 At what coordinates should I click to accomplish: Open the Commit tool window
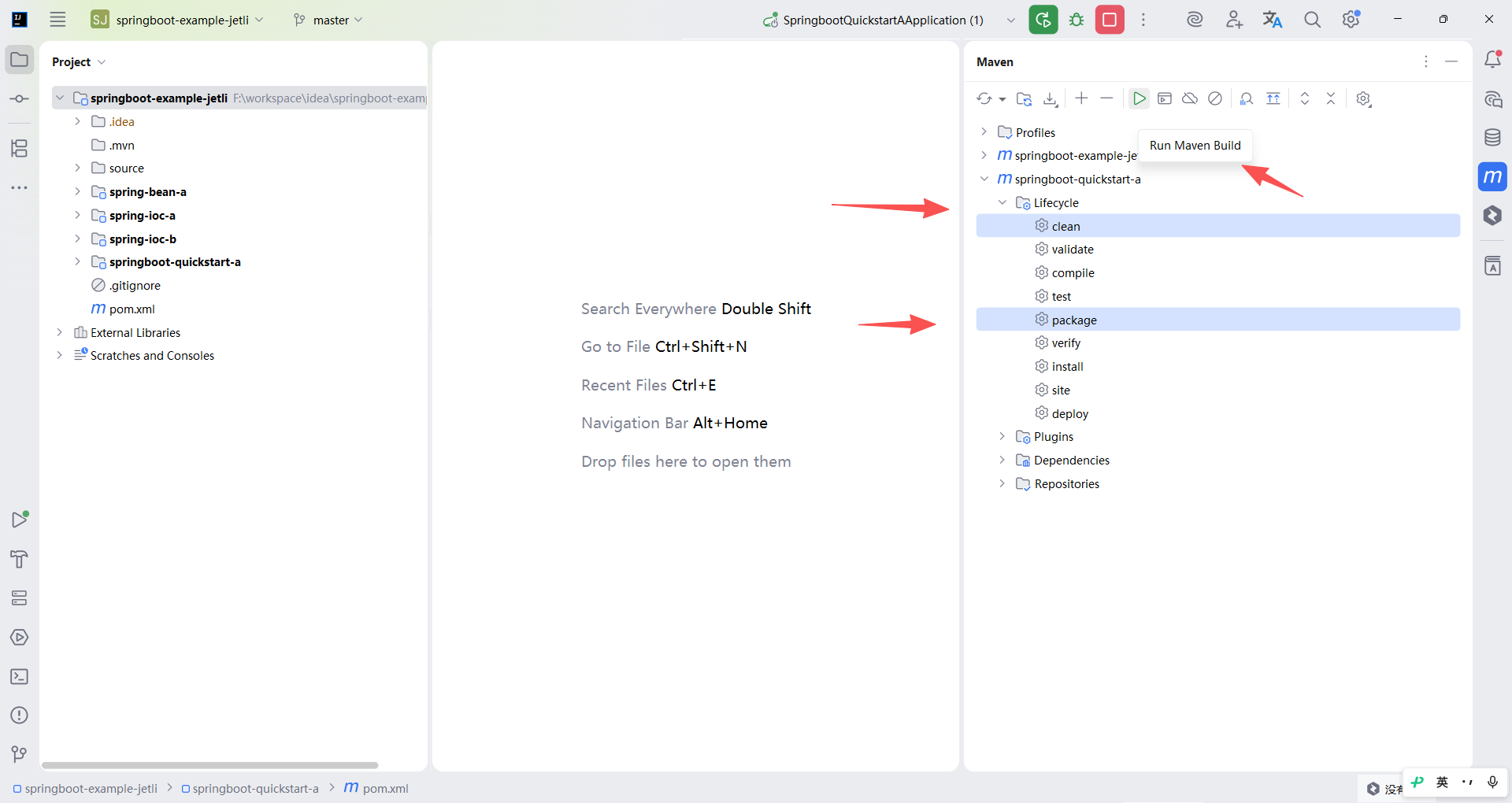pyautogui.click(x=20, y=99)
